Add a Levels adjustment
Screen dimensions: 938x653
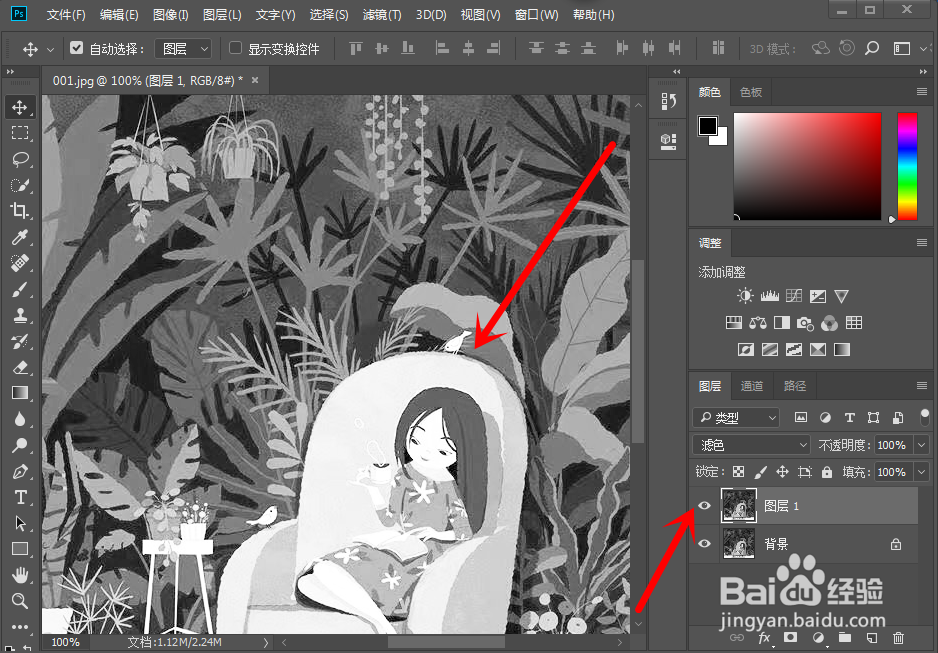769,296
